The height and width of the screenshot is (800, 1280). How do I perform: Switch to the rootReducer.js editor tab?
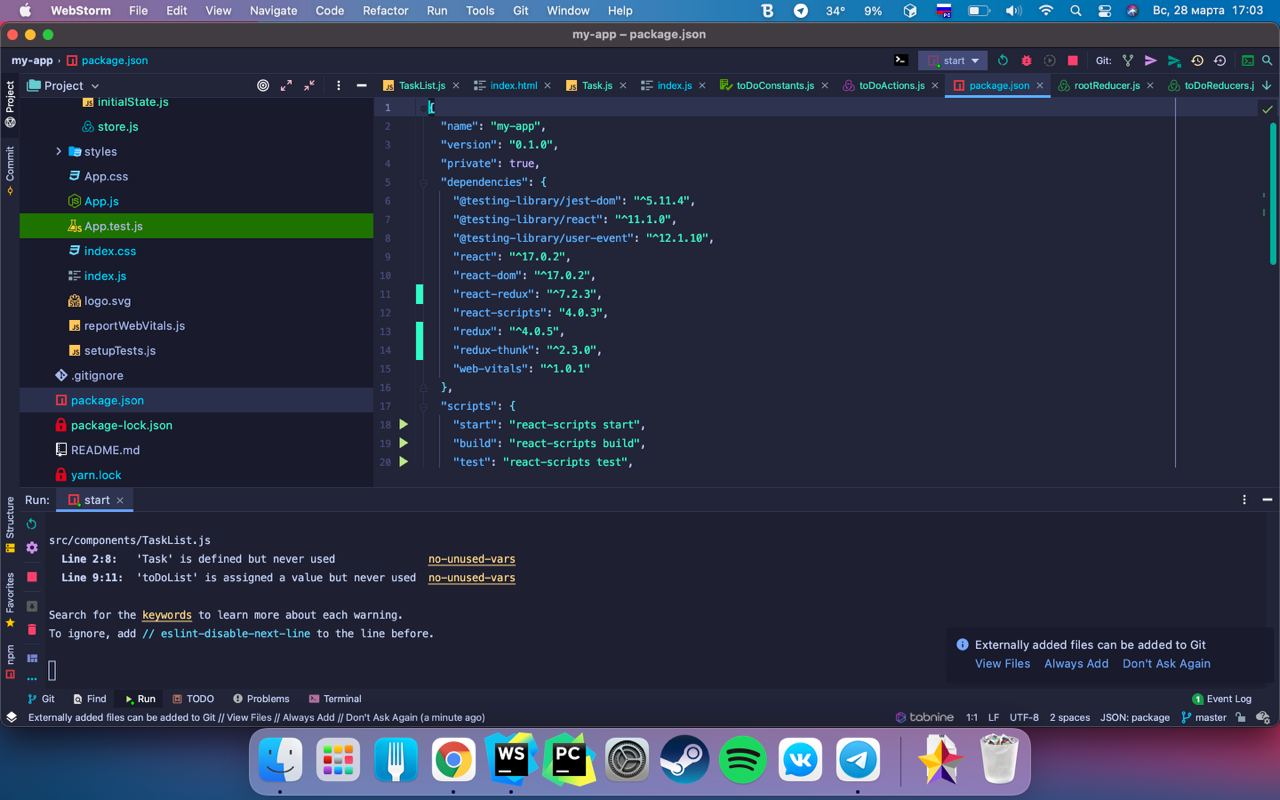click(1106, 85)
